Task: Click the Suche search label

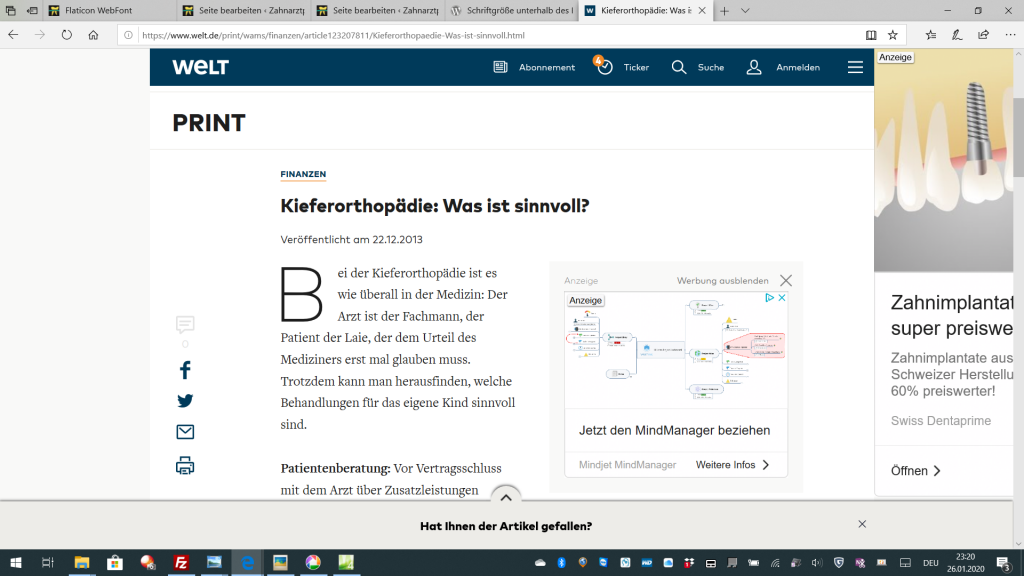Action: pyautogui.click(x=711, y=67)
